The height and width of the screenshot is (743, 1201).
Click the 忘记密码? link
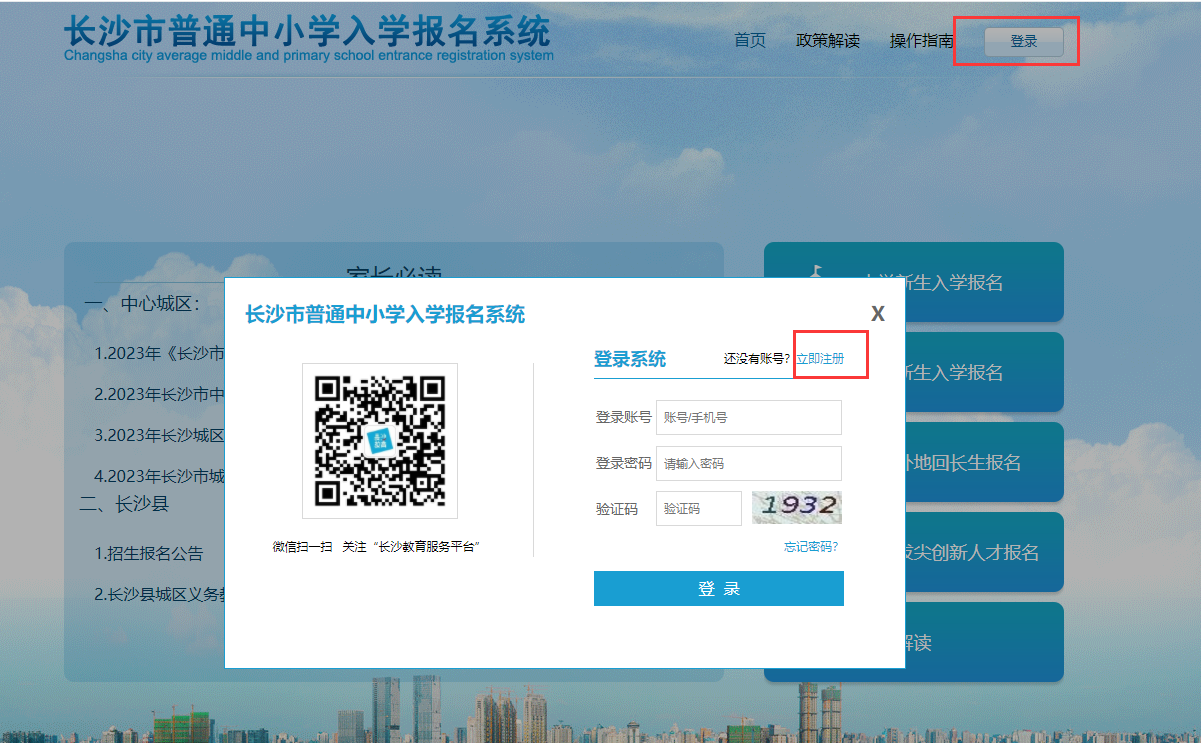pyautogui.click(x=810, y=547)
